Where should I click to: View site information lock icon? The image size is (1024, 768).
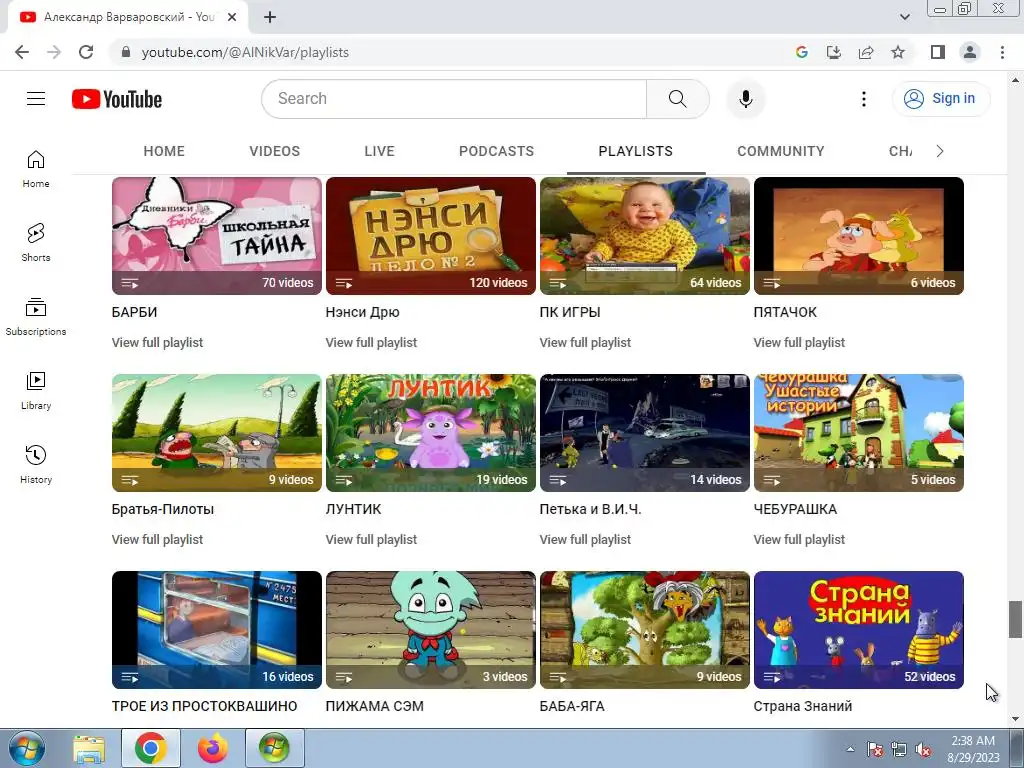[126, 52]
